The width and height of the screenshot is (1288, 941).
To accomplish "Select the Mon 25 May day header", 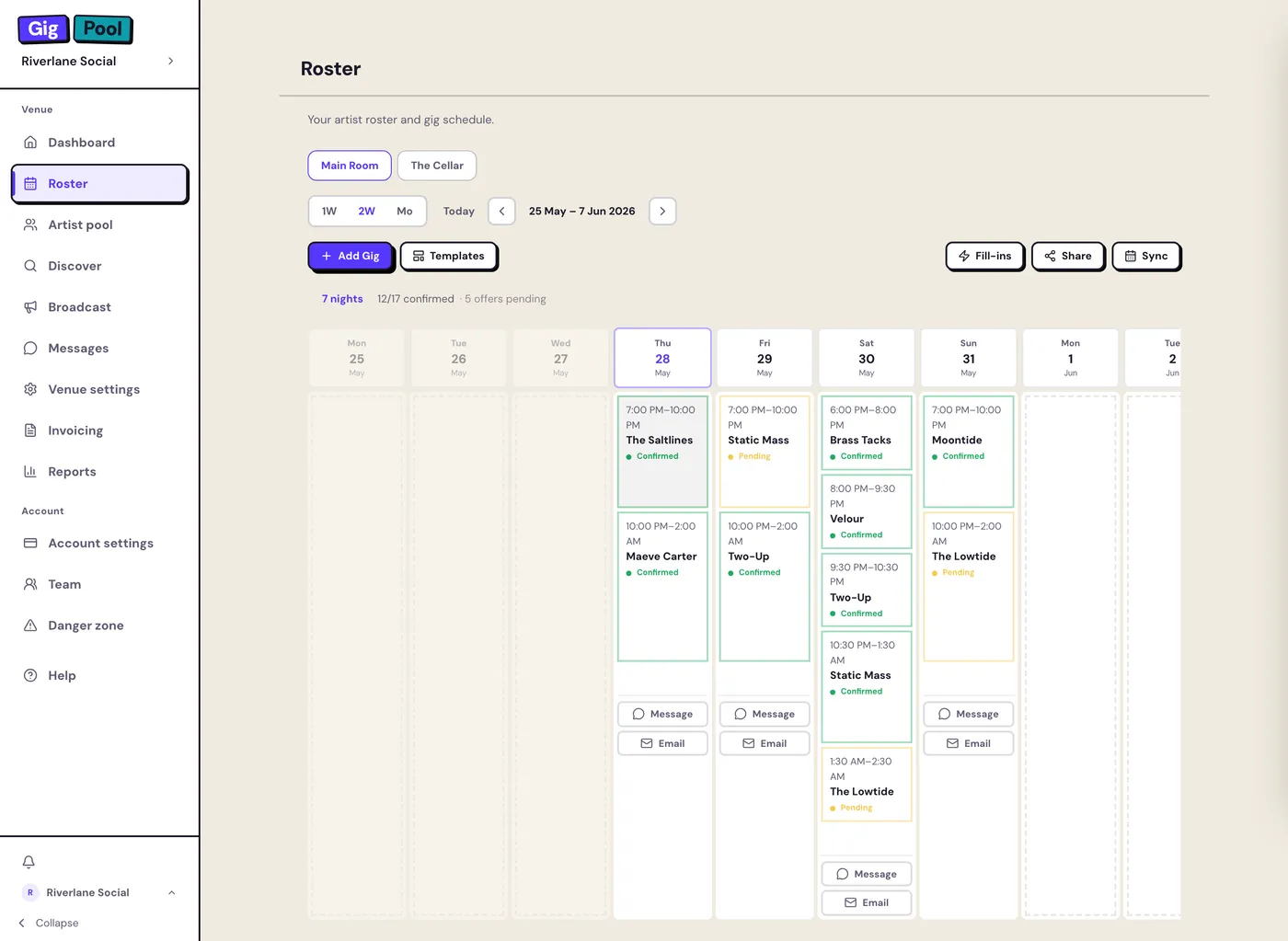I will pyautogui.click(x=357, y=358).
